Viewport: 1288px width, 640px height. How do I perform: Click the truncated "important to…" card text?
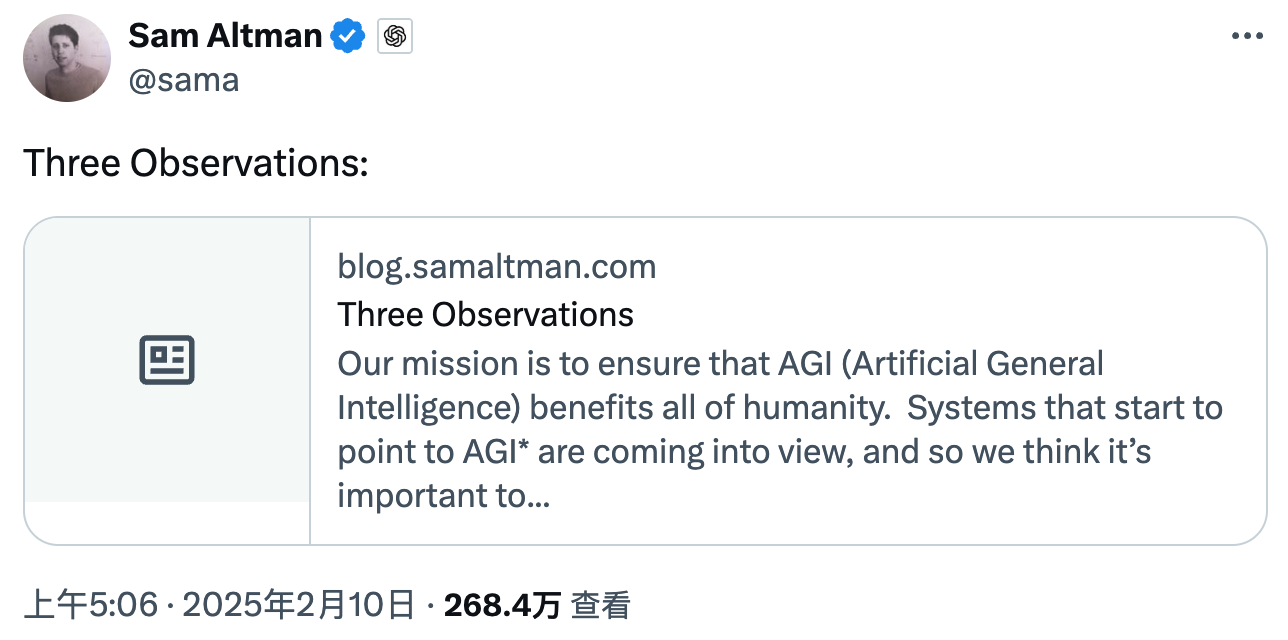coord(444,495)
